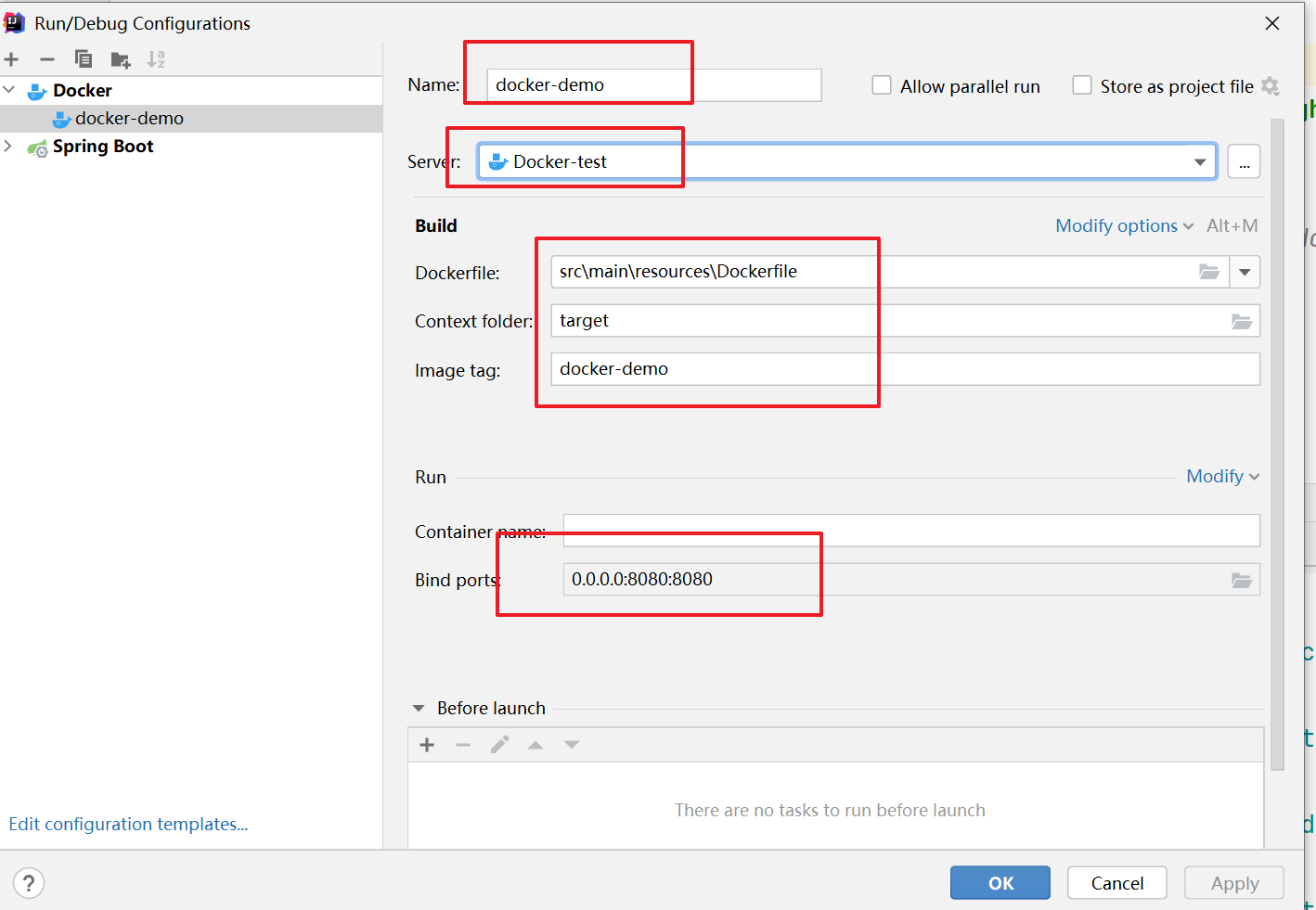Collapse the Docker tree node
Screen dimensions: 1316x910
(x=9, y=90)
